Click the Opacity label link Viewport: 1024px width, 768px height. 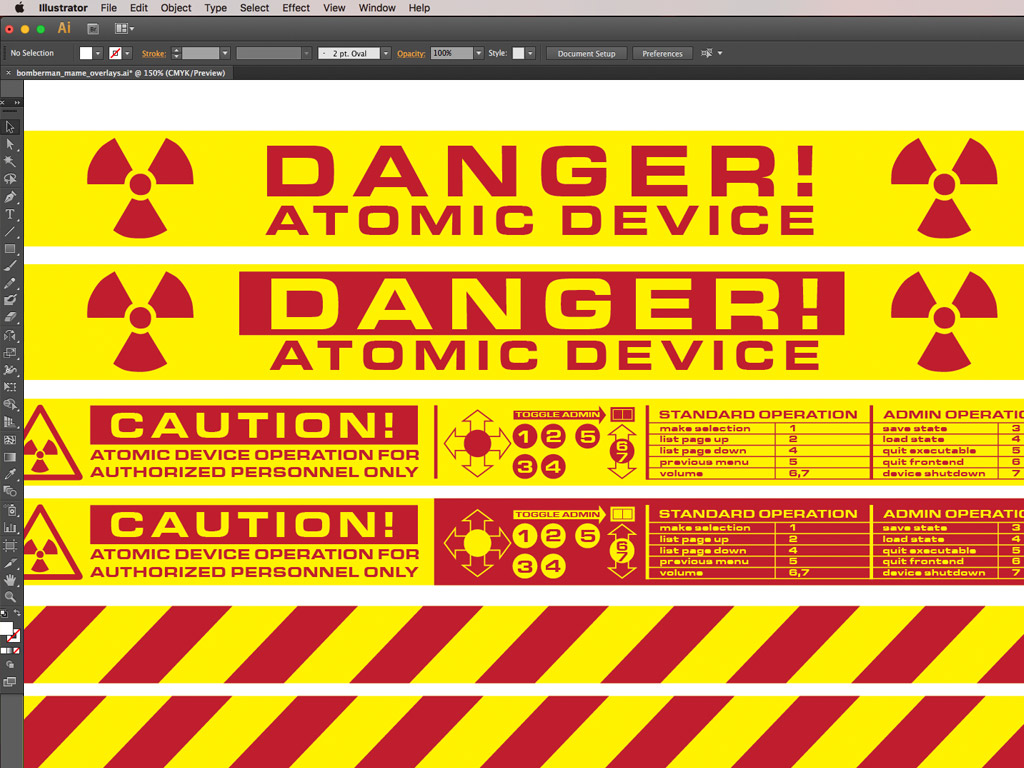click(x=411, y=54)
